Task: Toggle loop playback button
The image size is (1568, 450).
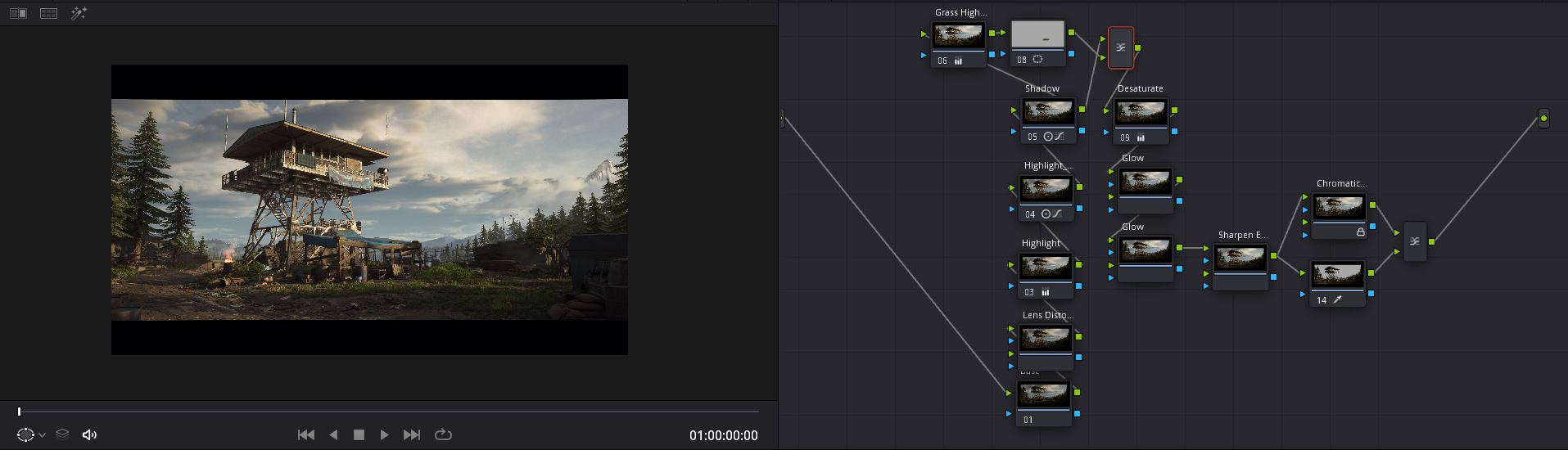Action: tap(443, 434)
